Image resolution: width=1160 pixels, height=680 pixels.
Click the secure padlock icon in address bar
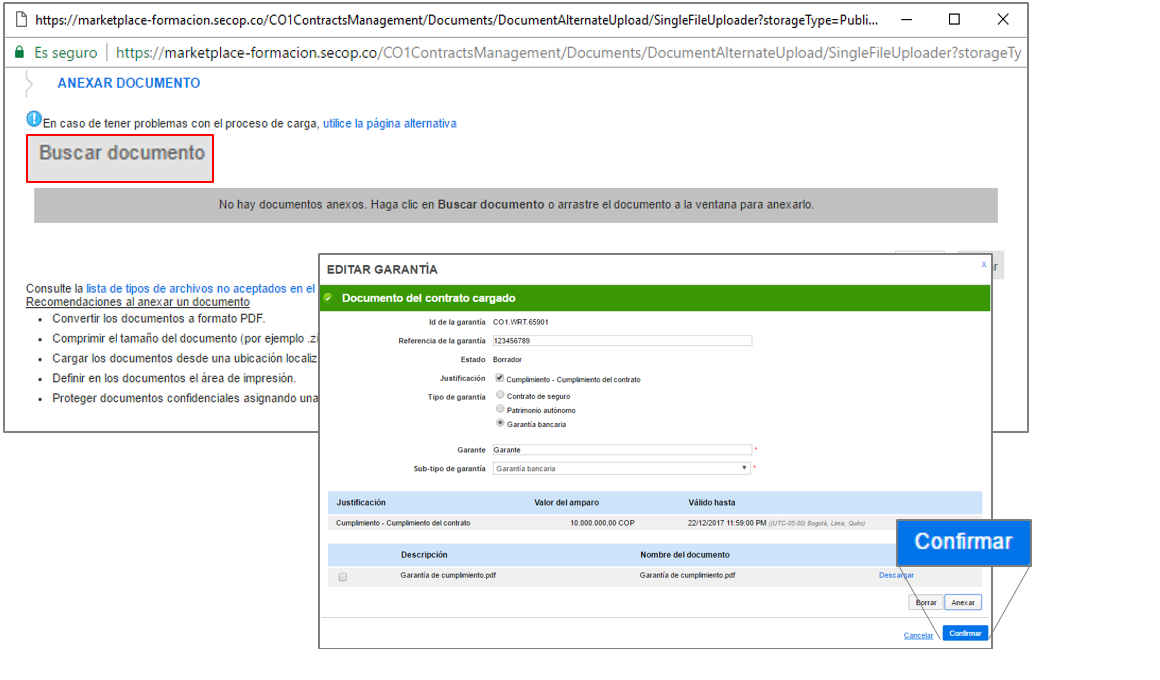point(19,53)
